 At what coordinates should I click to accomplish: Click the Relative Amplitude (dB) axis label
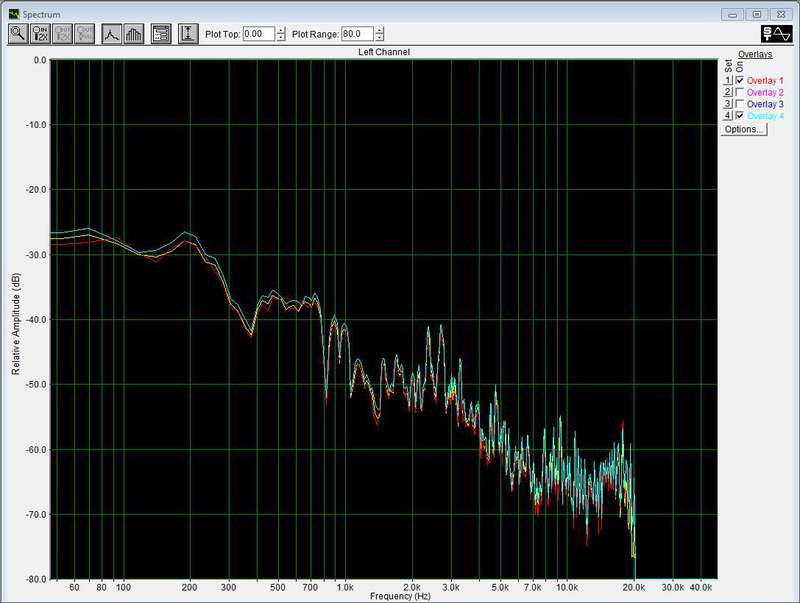point(16,323)
